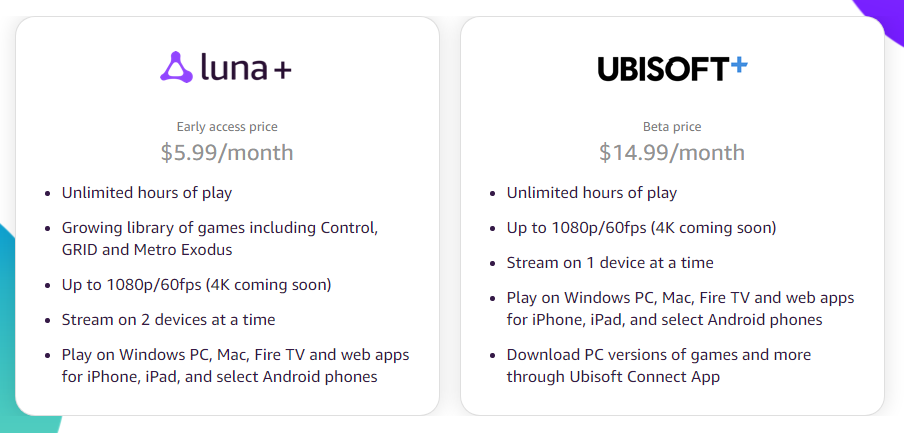Click Ubisoft+ "Up to 1080p/60fps" bullet
The image size is (904, 433).
tap(641, 228)
